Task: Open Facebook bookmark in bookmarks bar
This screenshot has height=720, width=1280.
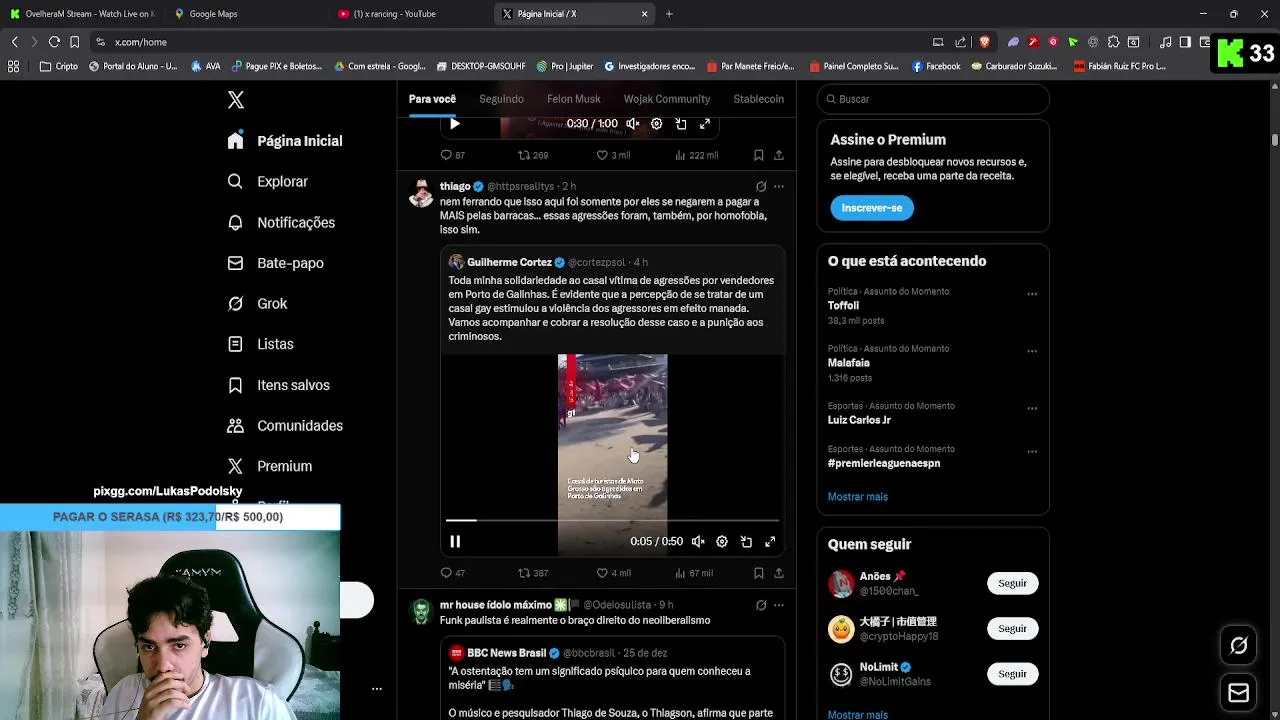Action: tap(936, 66)
